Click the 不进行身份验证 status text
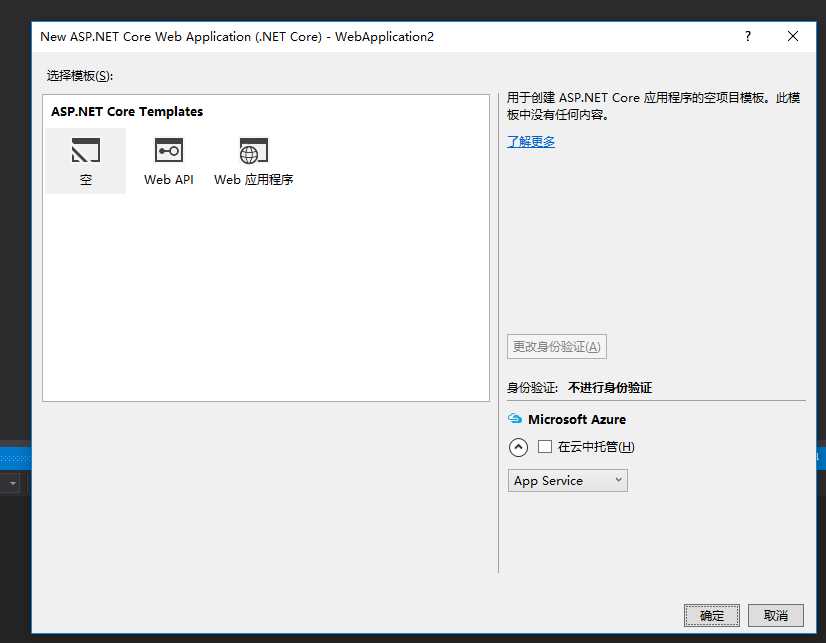The image size is (826, 643). (x=609, y=388)
